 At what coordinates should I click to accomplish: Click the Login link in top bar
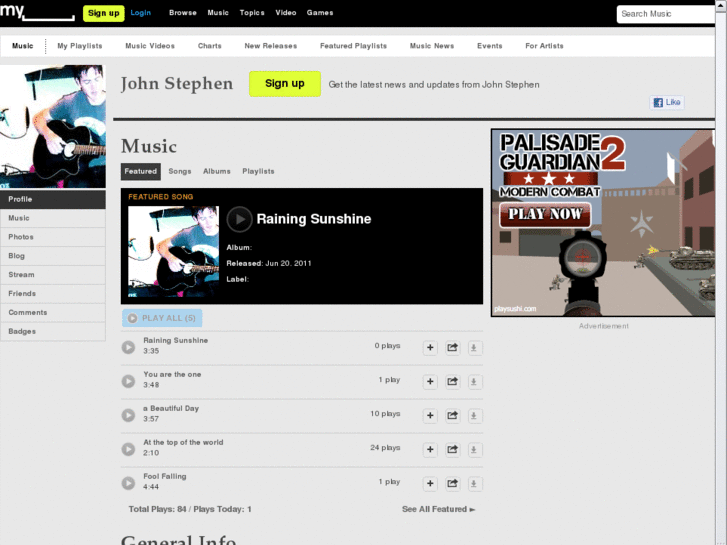(140, 13)
